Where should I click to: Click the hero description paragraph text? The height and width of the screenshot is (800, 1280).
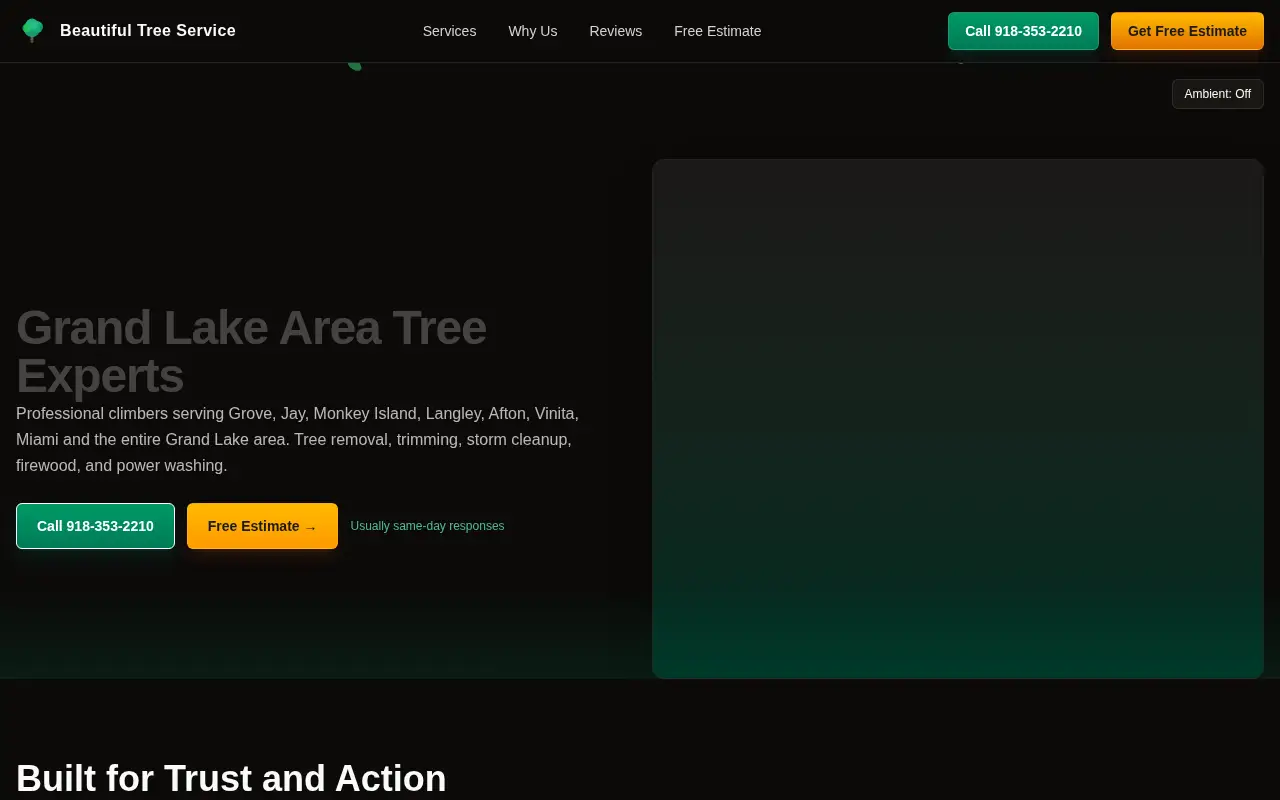(297, 439)
